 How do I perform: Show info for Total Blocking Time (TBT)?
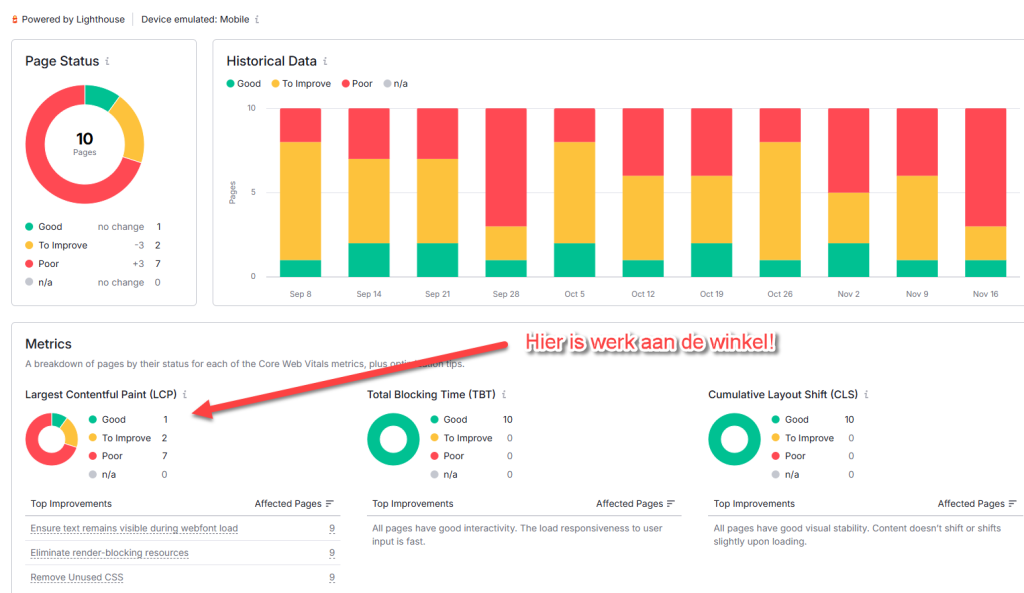point(504,394)
